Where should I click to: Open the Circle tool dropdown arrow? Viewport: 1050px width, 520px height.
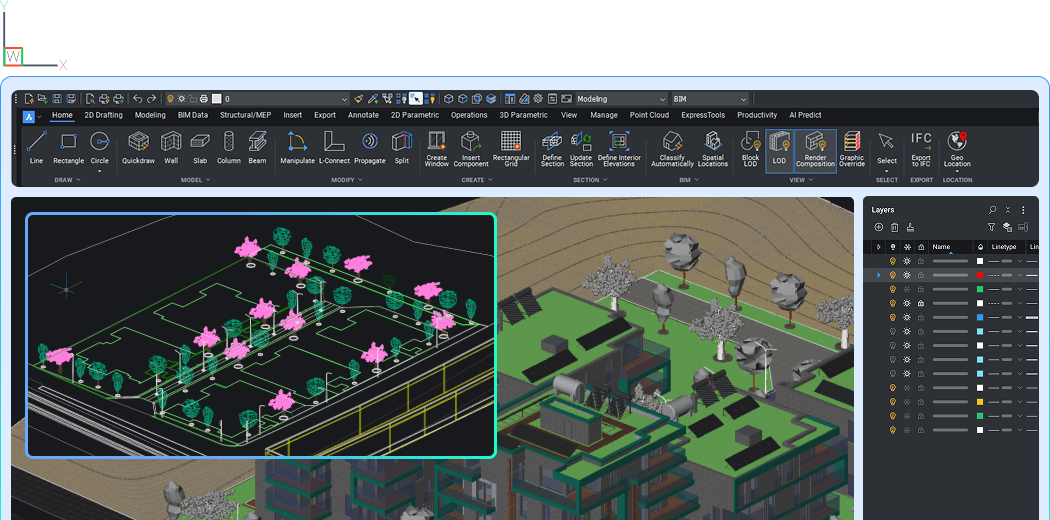100,170
